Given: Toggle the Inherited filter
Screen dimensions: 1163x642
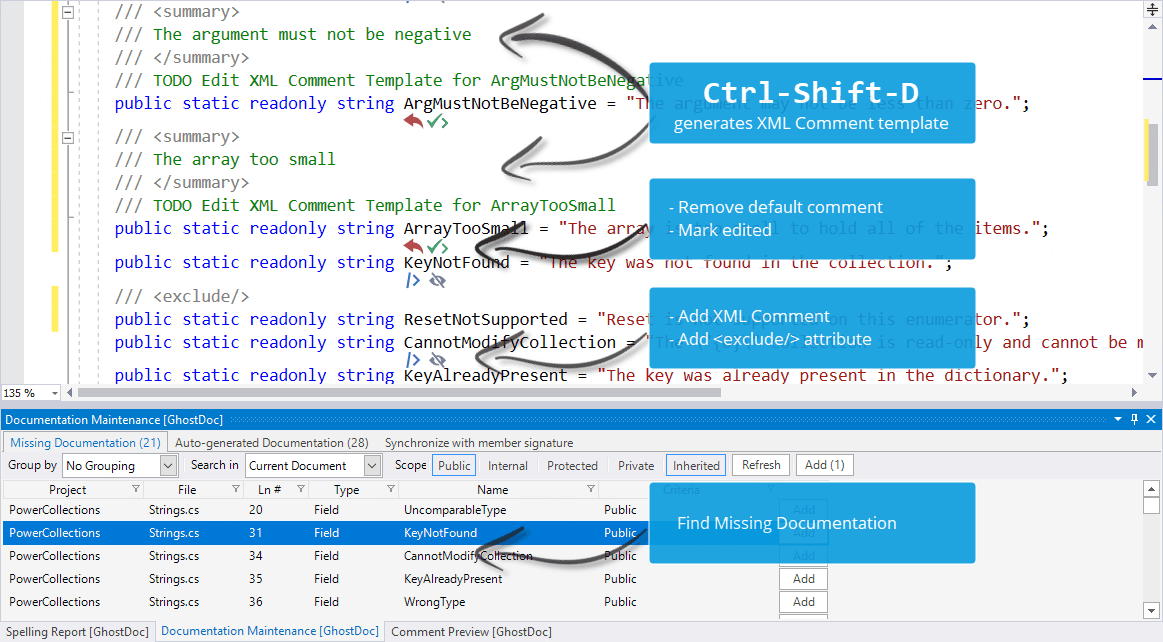Looking at the screenshot, I should tap(695, 465).
